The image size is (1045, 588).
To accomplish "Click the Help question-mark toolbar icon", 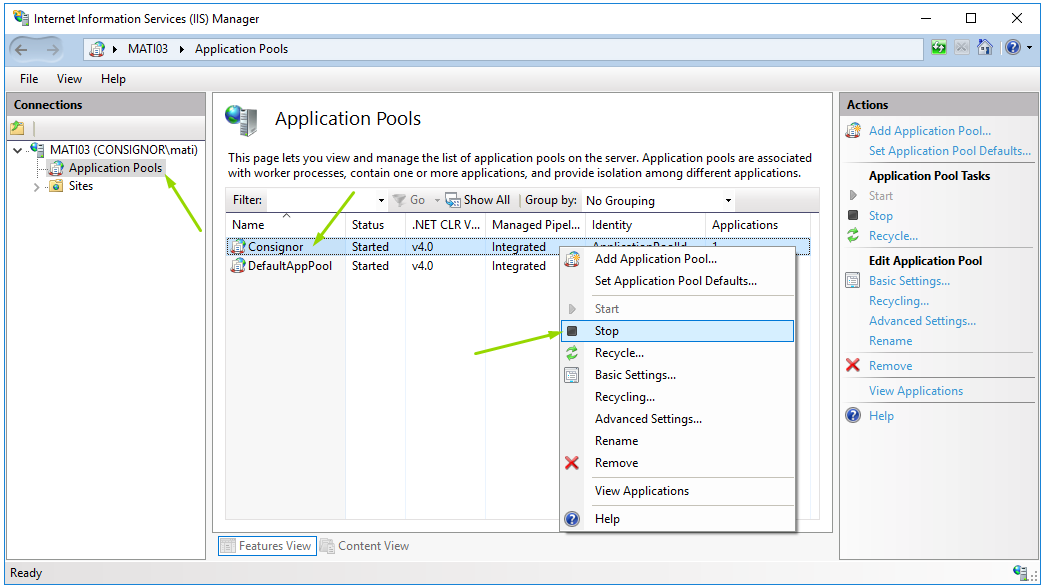I will 1012,47.
